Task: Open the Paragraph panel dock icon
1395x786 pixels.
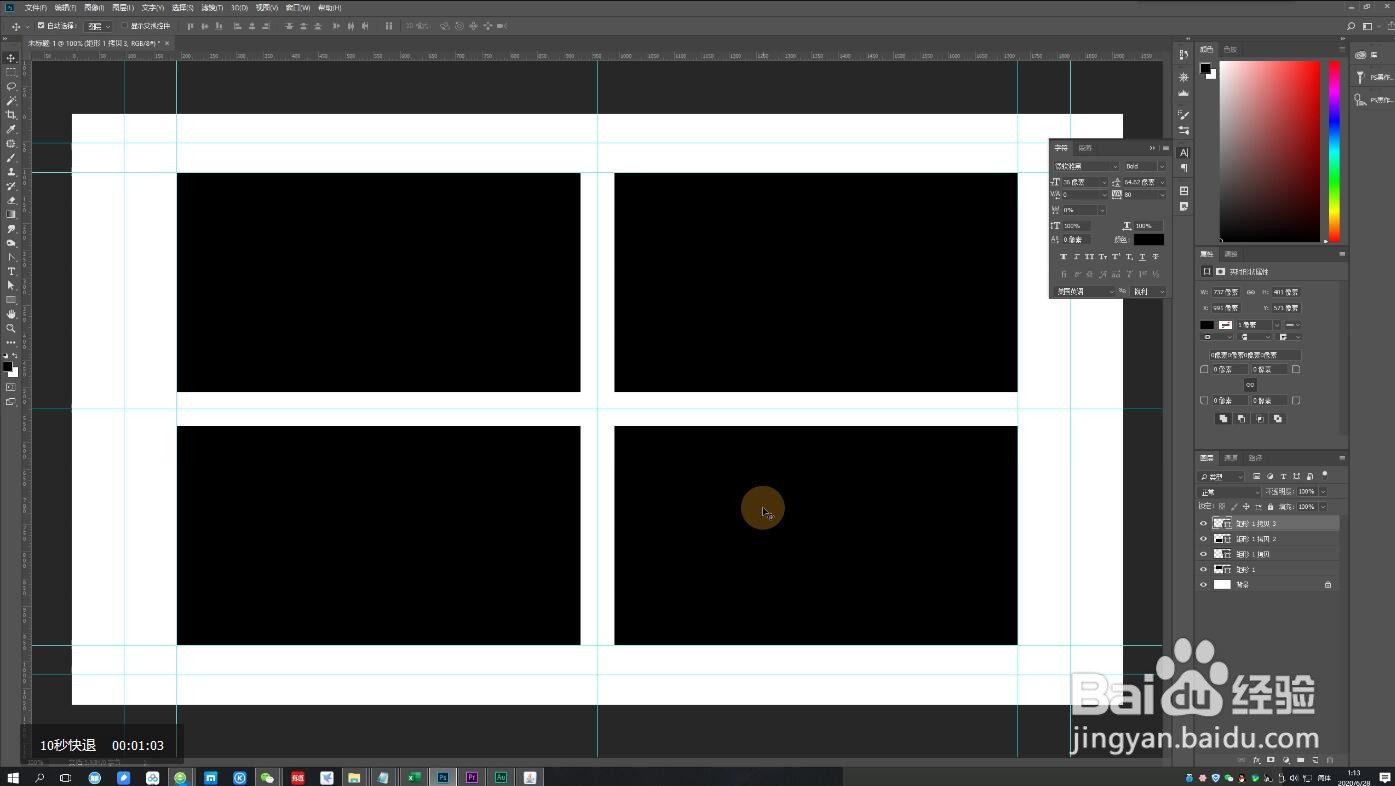Action: coord(1184,168)
